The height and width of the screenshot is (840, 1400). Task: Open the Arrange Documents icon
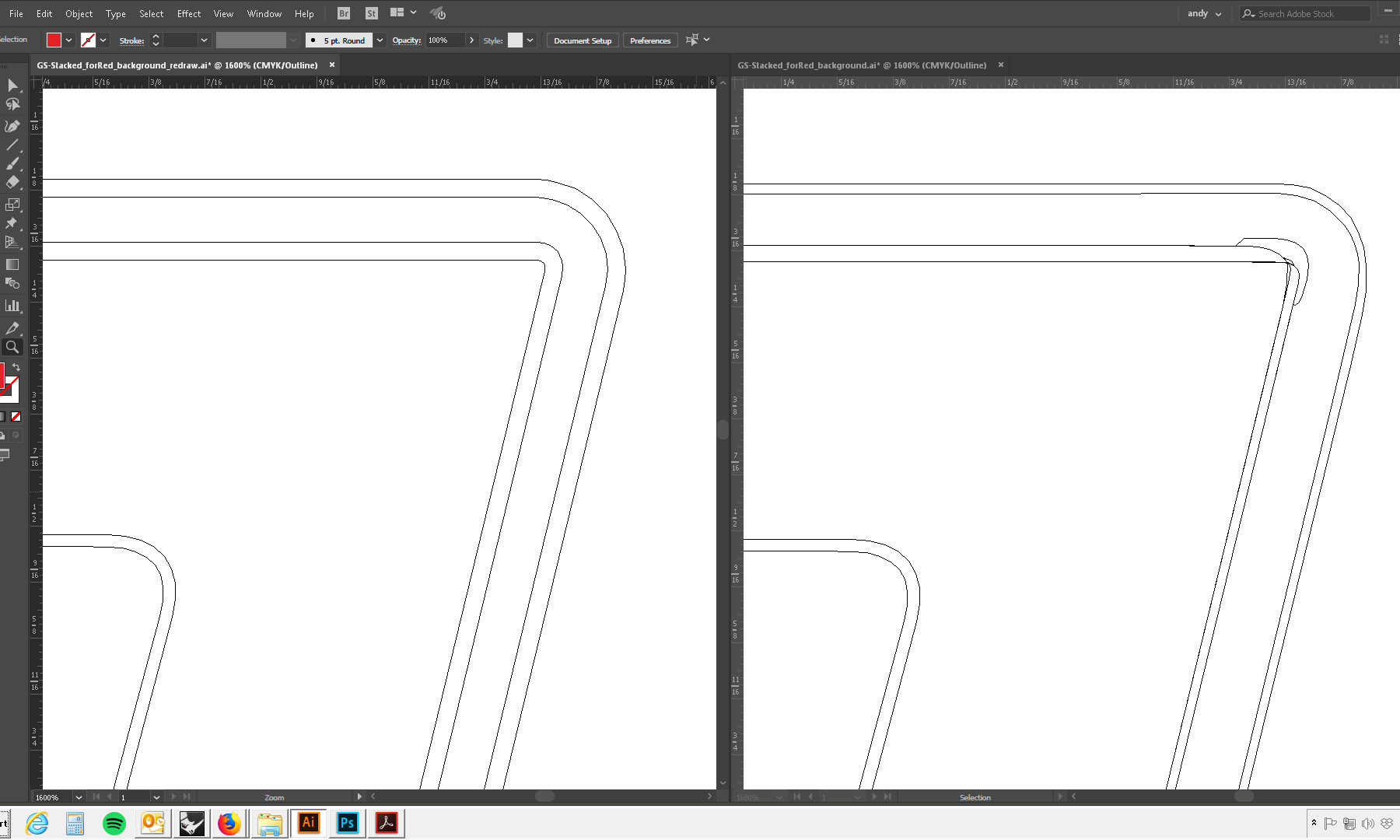pos(397,12)
